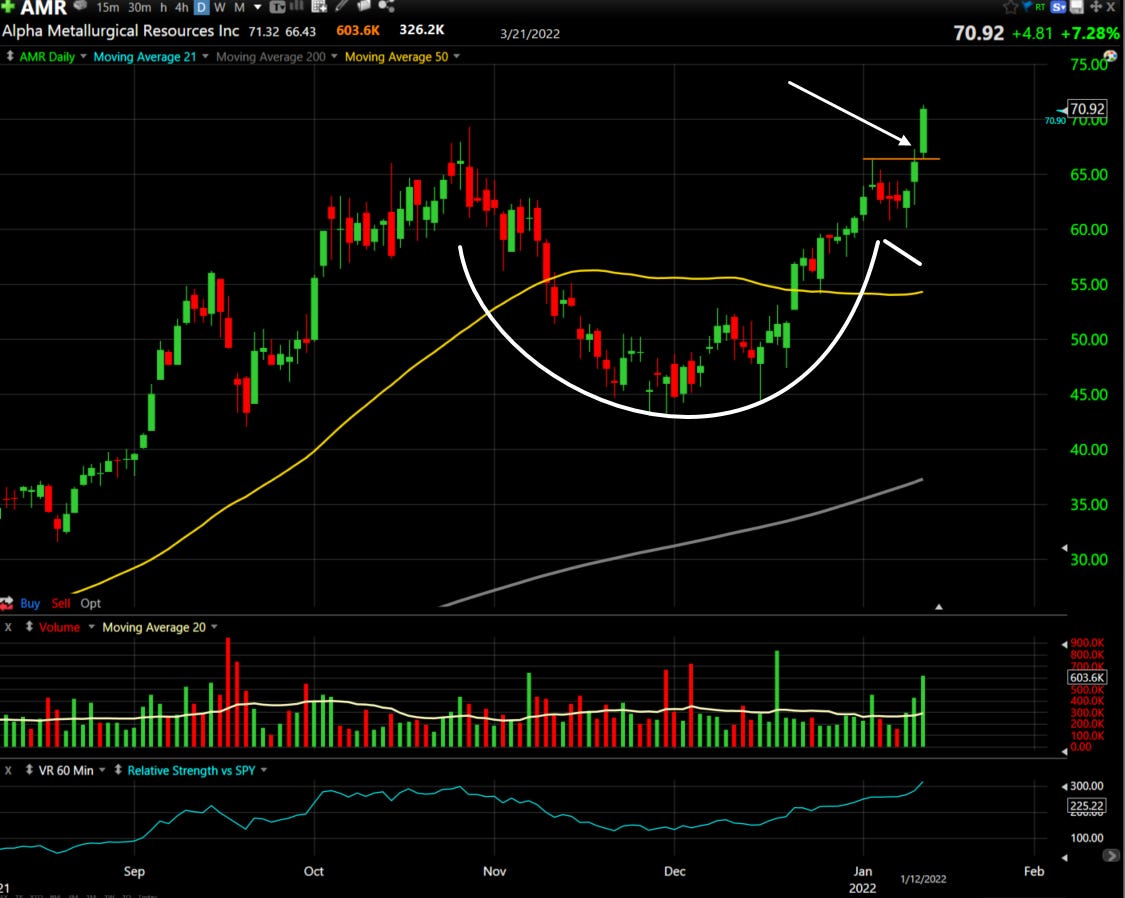This screenshot has width=1125, height=898.
Task: Open the Moving Average 21 dropdown arrow
Action: [205, 56]
